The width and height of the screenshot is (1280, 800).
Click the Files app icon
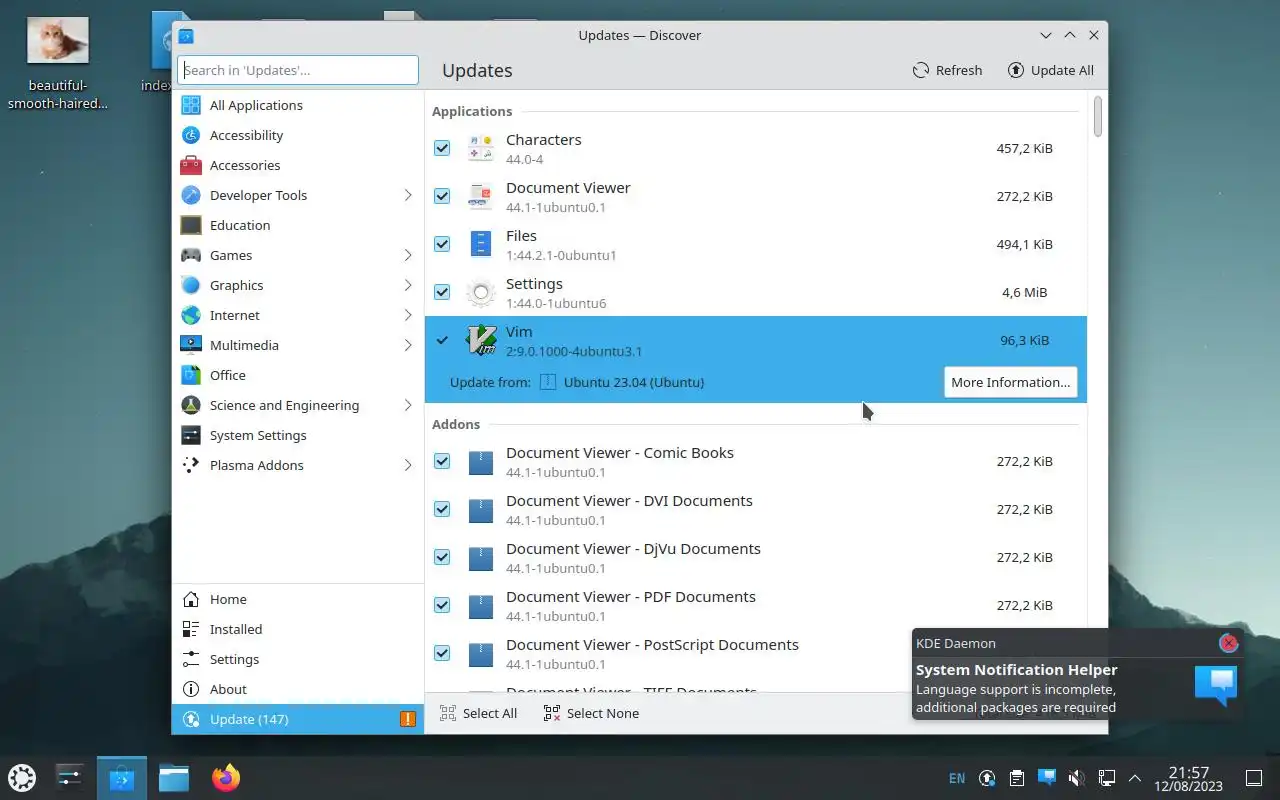click(x=481, y=244)
